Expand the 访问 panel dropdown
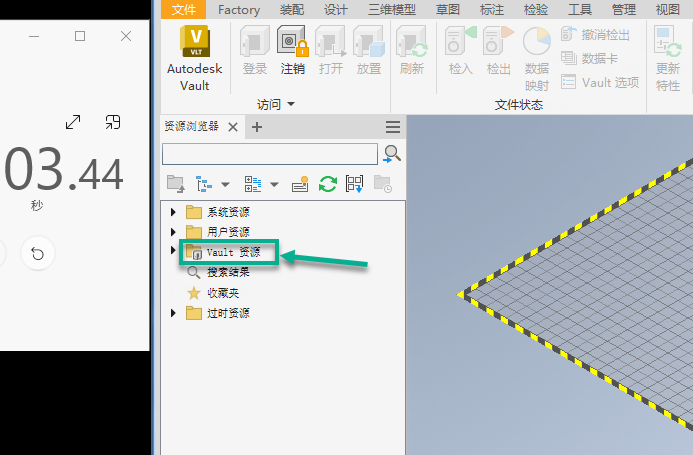Screen dimensions: 693x455 pyautogui.click(x=291, y=104)
